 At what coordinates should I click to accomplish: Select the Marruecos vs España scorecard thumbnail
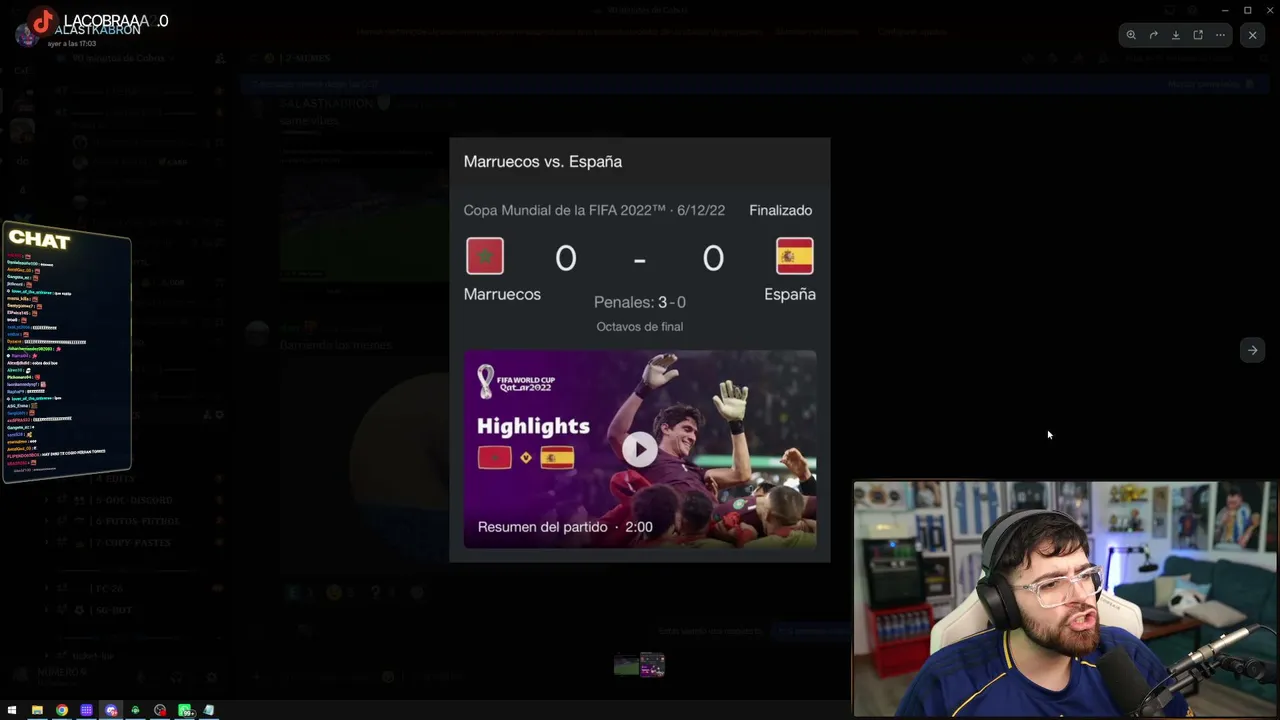[x=653, y=665]
